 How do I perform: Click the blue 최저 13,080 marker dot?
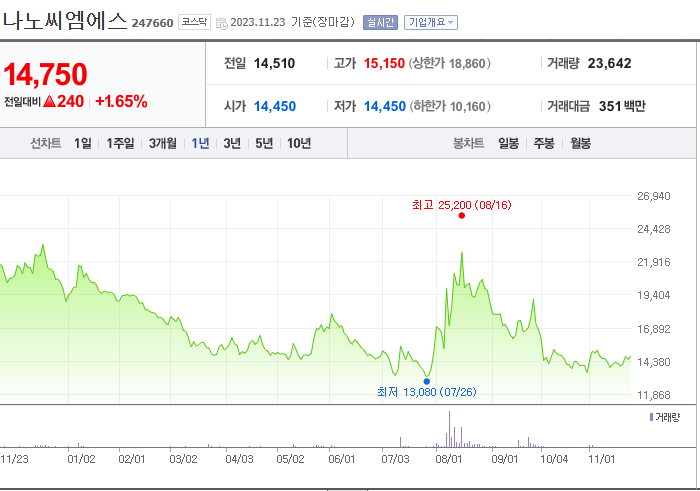[x=427, y=381]
